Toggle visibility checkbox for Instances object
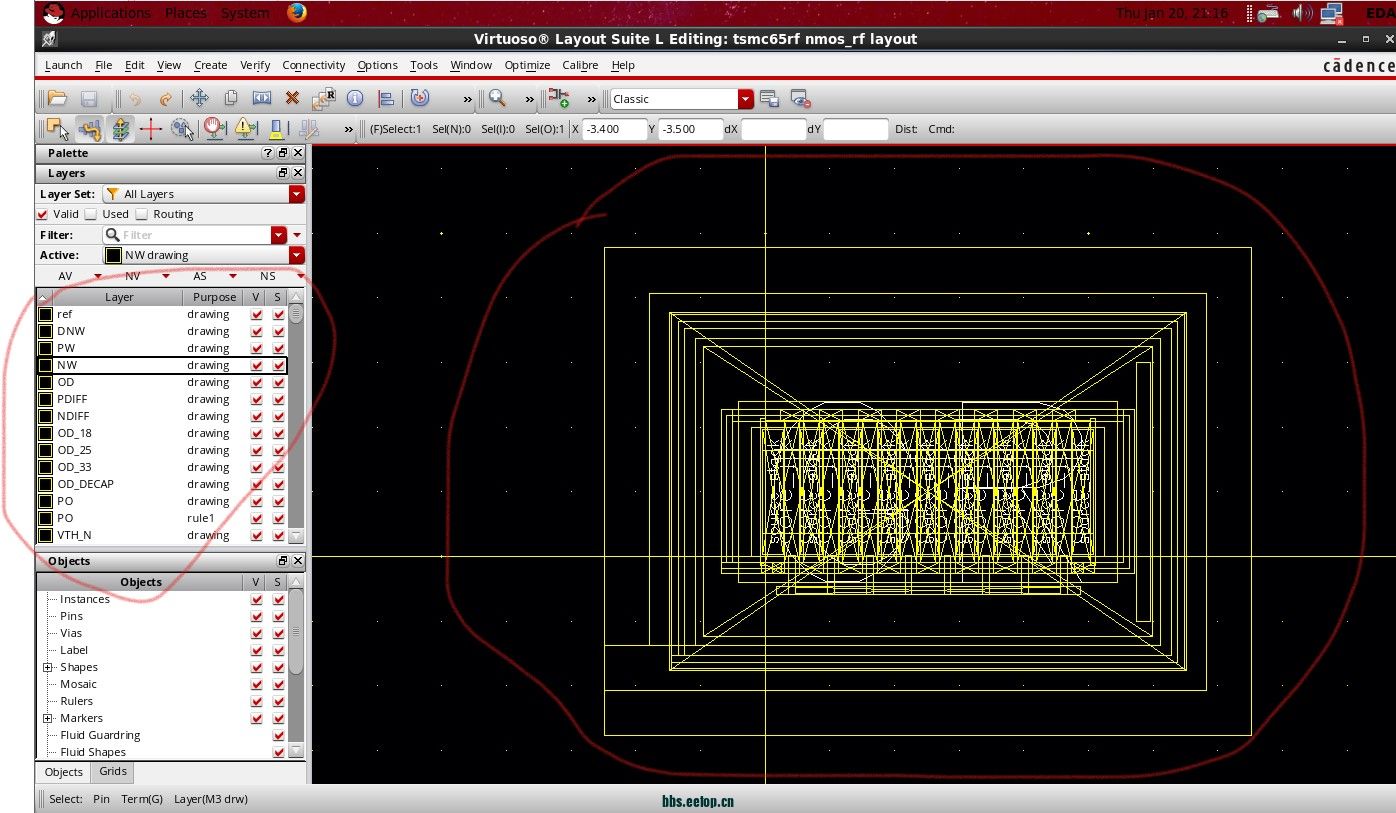Image resolution: width=1396 pixels, height=813 pixels. [x=257, y=599]
